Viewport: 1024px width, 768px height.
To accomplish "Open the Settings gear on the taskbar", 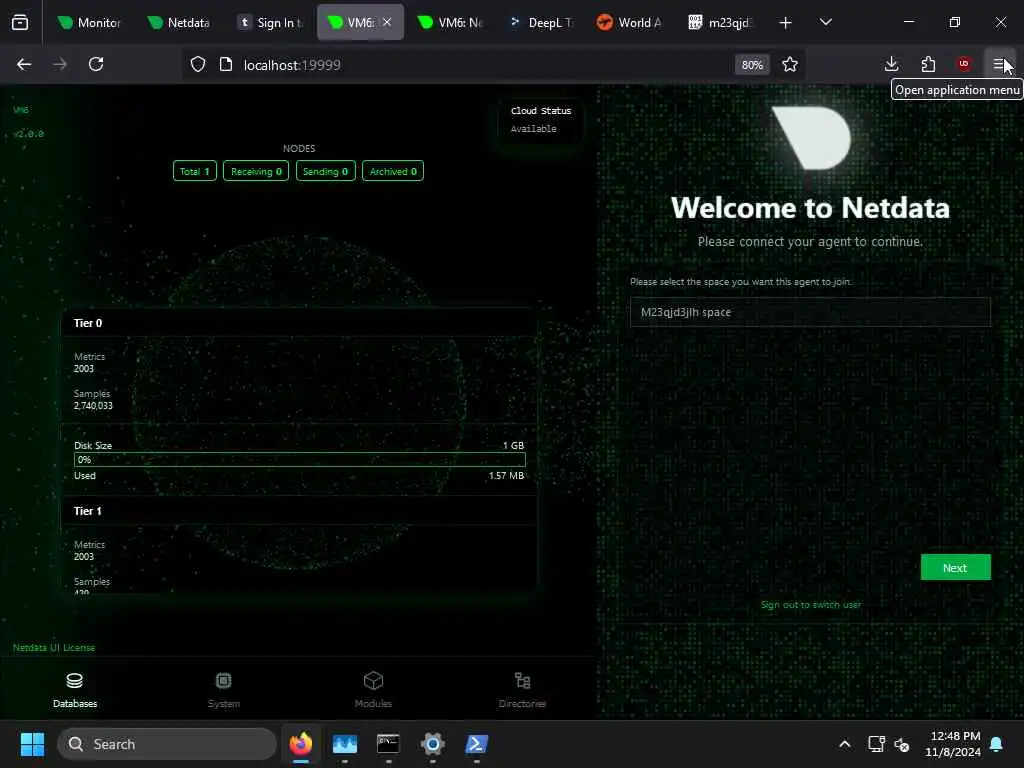I will (x=432, y=744).
